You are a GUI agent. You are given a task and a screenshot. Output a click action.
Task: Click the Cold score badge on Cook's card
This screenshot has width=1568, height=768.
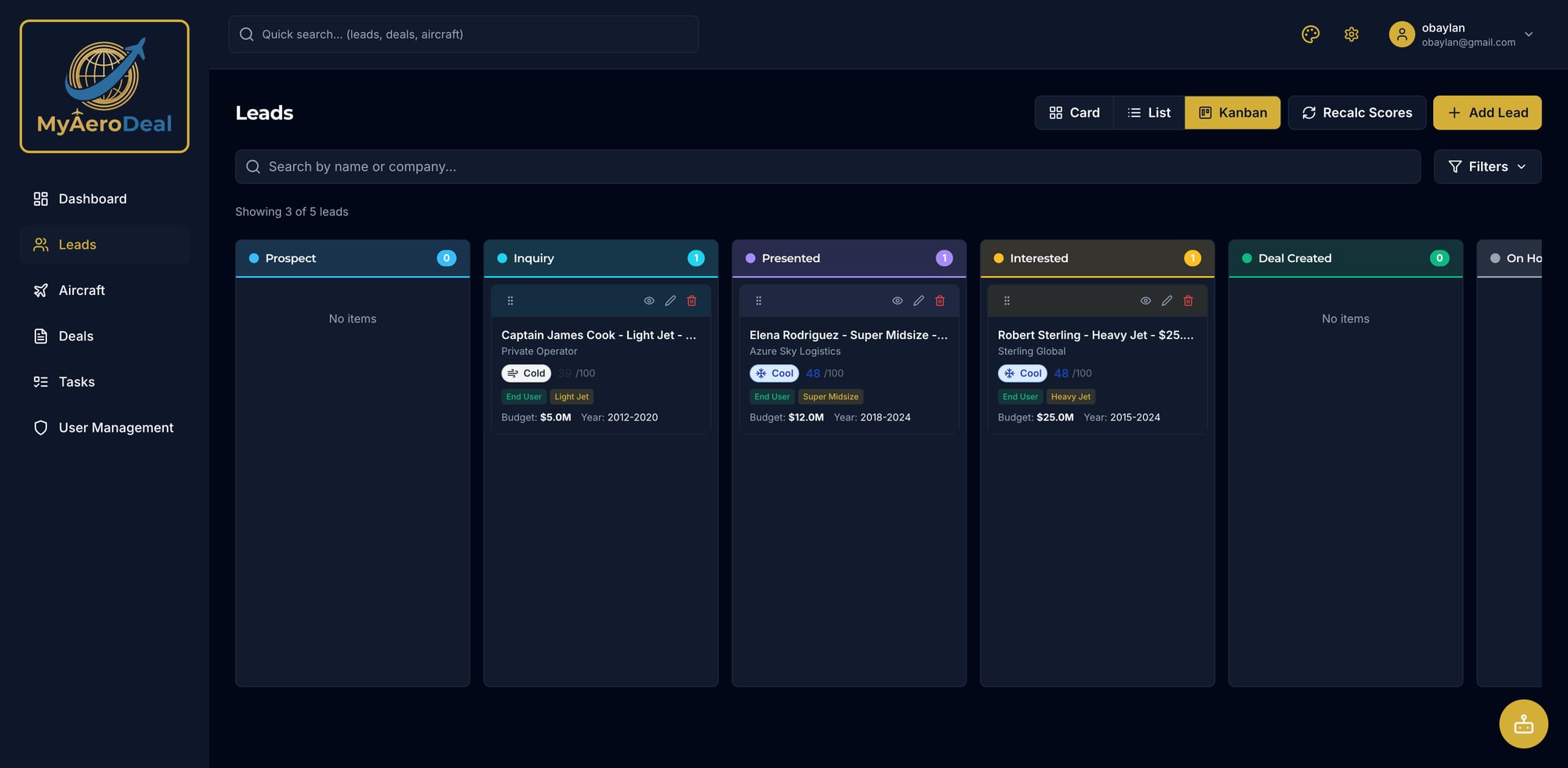pyautogui.click(x=526, y=373)
